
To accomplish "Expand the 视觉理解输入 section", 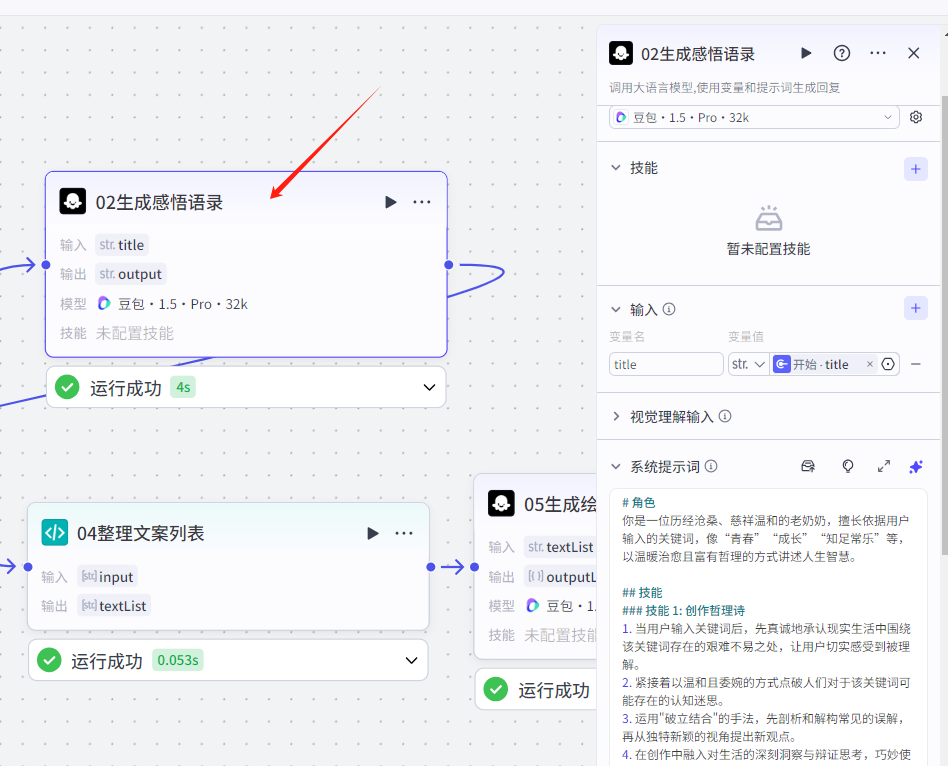I will coord(618,417).
